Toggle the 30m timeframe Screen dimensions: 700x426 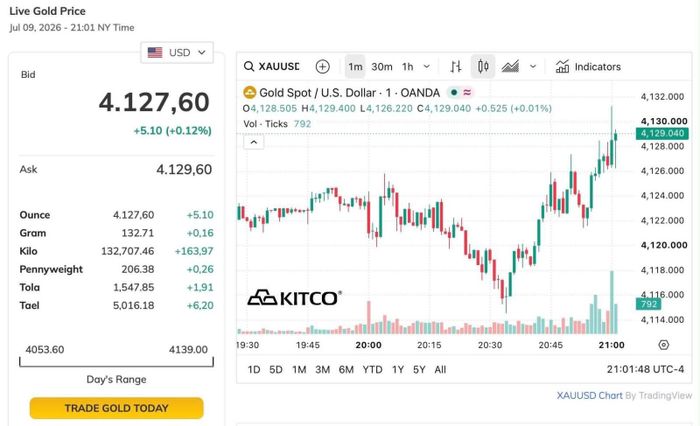point(382,67)
